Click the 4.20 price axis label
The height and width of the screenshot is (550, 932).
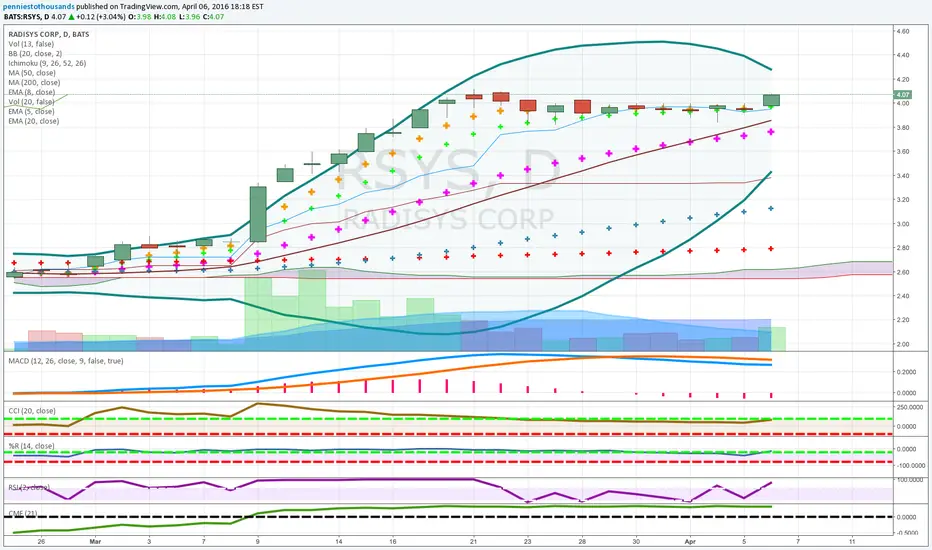point(902,79)
